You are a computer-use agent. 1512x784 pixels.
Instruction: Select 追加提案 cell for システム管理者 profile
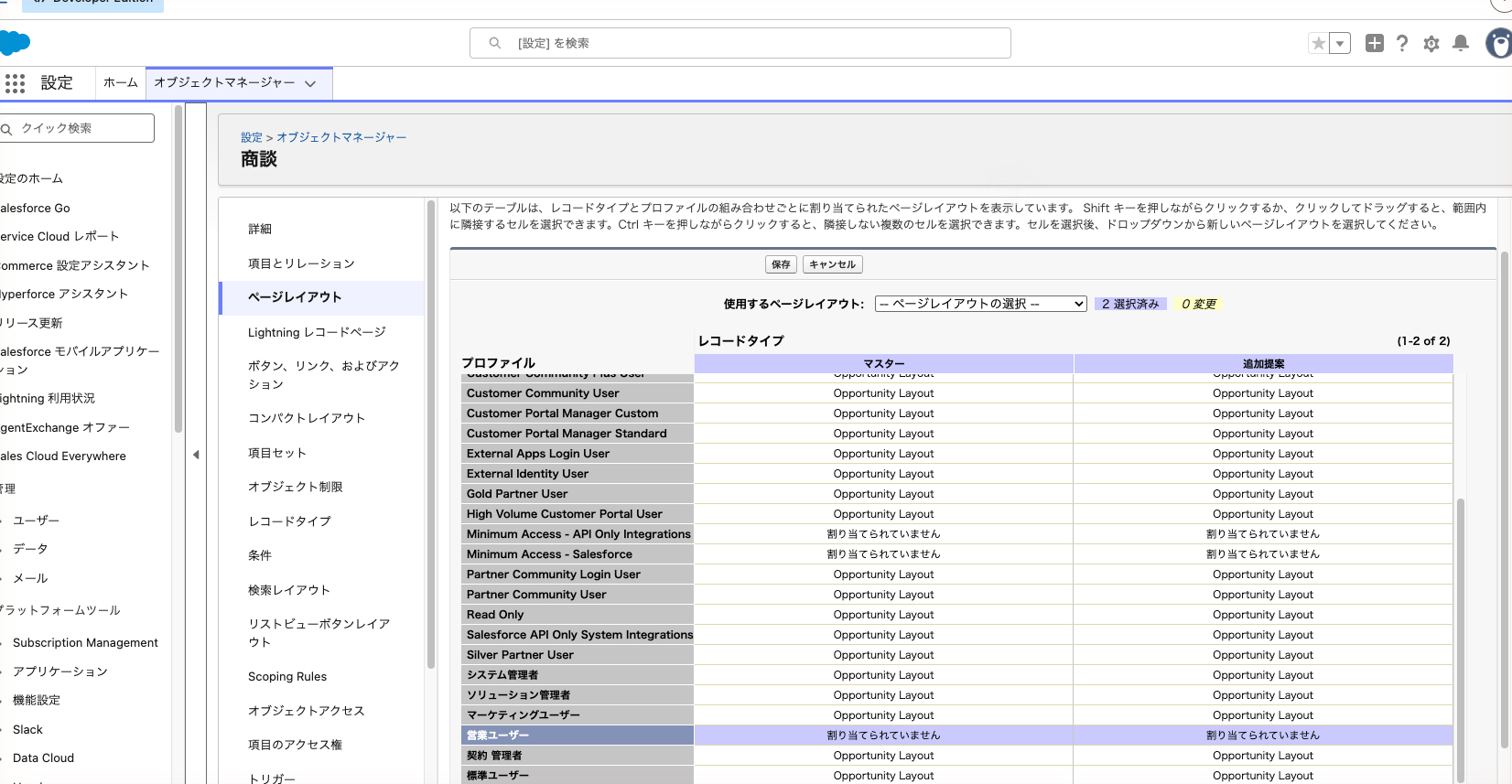coord(1263,675)
